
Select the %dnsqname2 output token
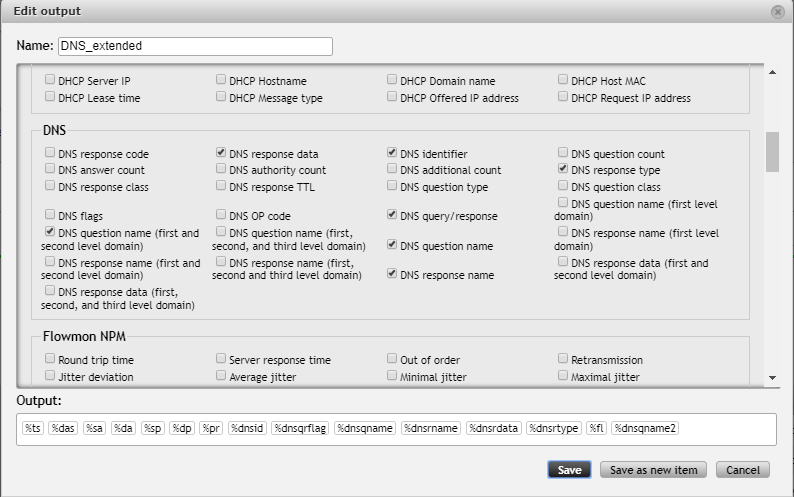(x=646, y=428)
